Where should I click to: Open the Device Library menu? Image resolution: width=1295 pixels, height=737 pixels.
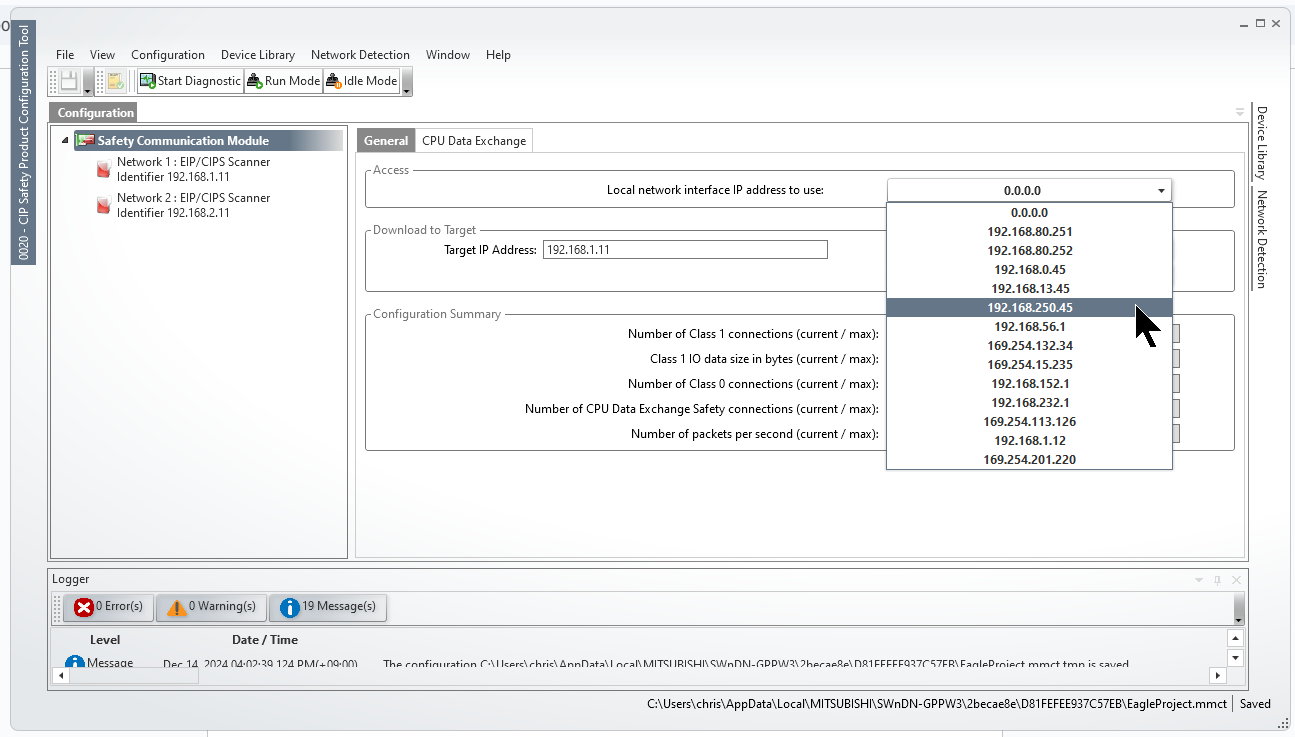(258, 55)
